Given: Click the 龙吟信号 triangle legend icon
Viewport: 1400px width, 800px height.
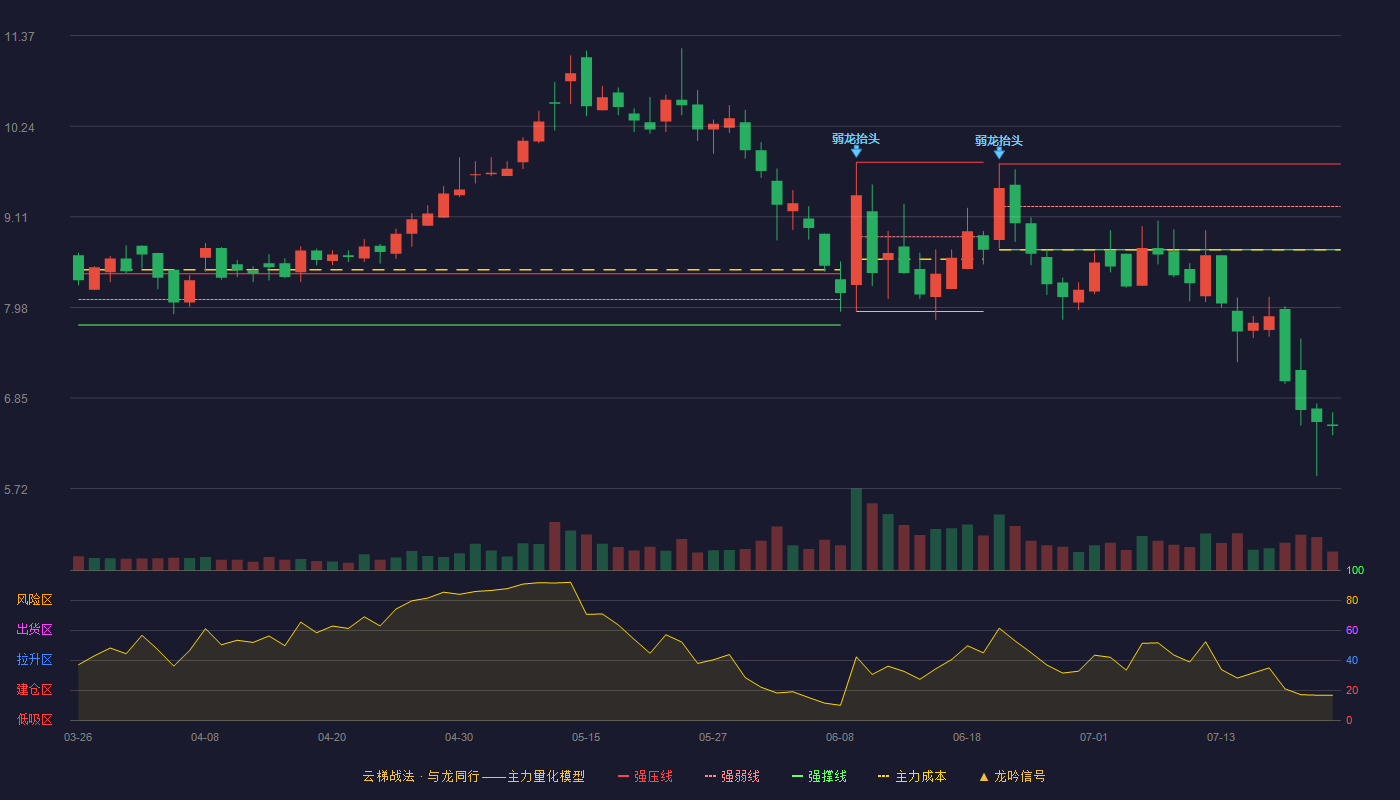Looking at the screenshot, I should [983, 776].
